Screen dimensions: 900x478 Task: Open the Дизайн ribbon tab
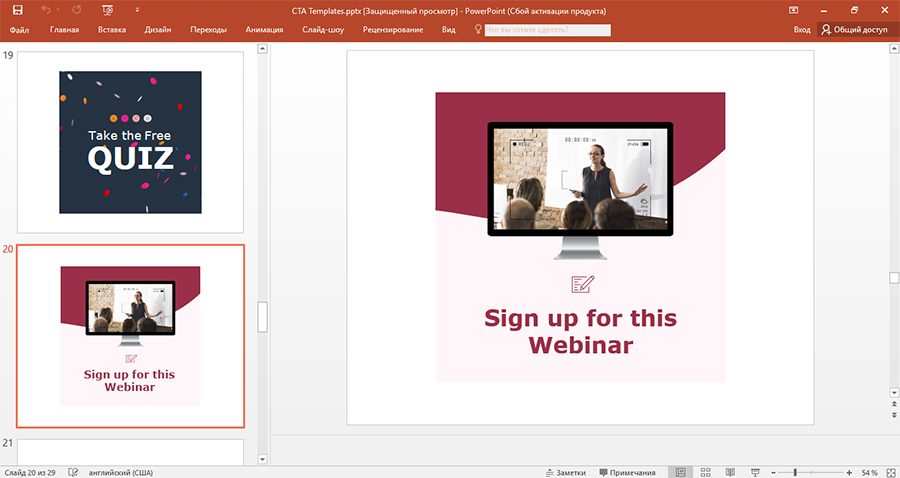(x=158, y=30)
